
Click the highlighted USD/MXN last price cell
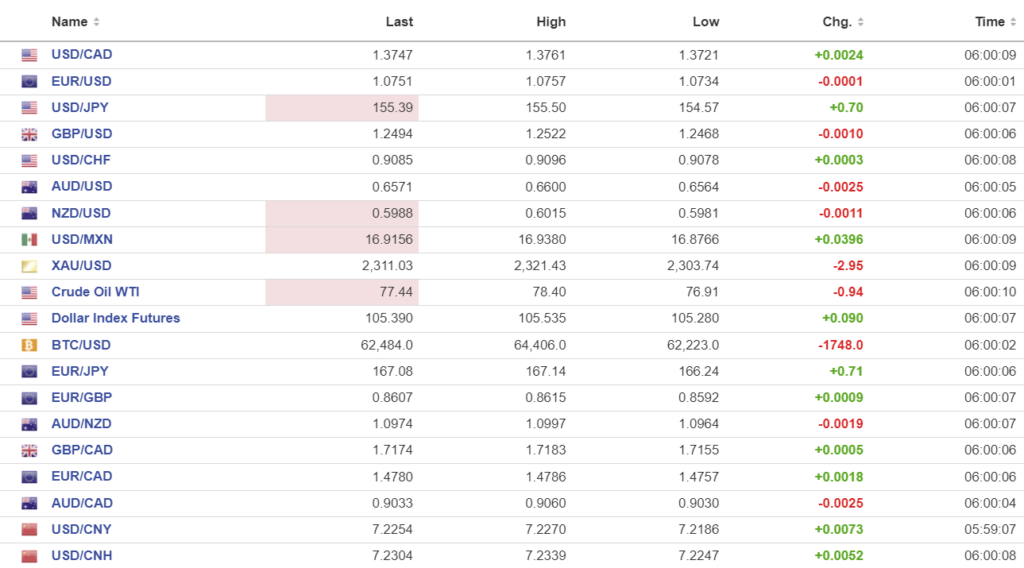342,240
